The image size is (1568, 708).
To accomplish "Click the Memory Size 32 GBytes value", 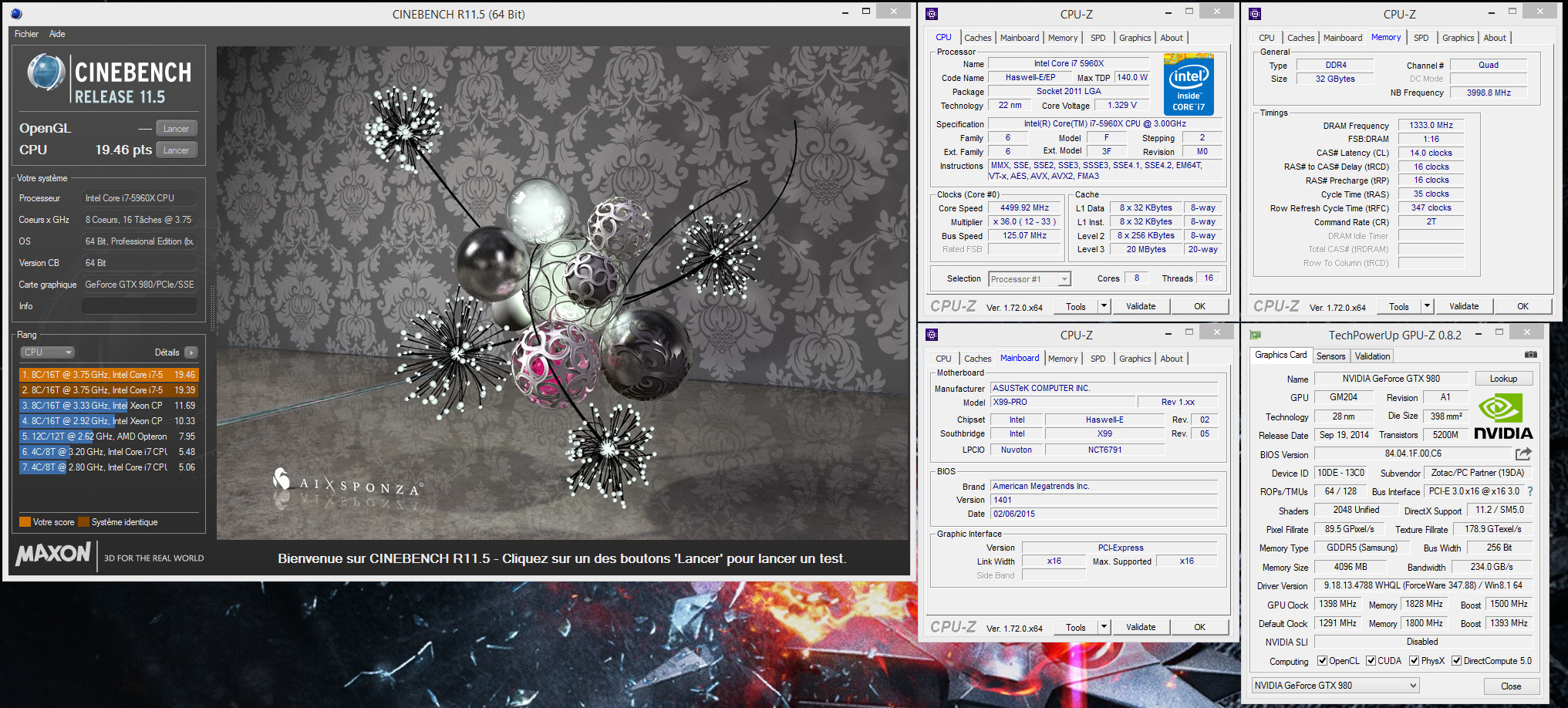I will click(x=1335, y=79).
